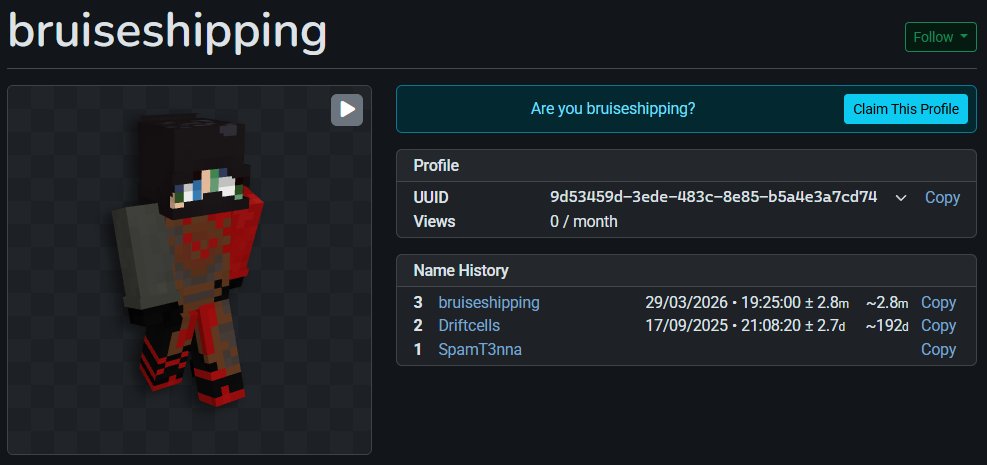The height and width of the screenshot is (465, 987).
Task: Play the skin animation
Action: [347, 109]
